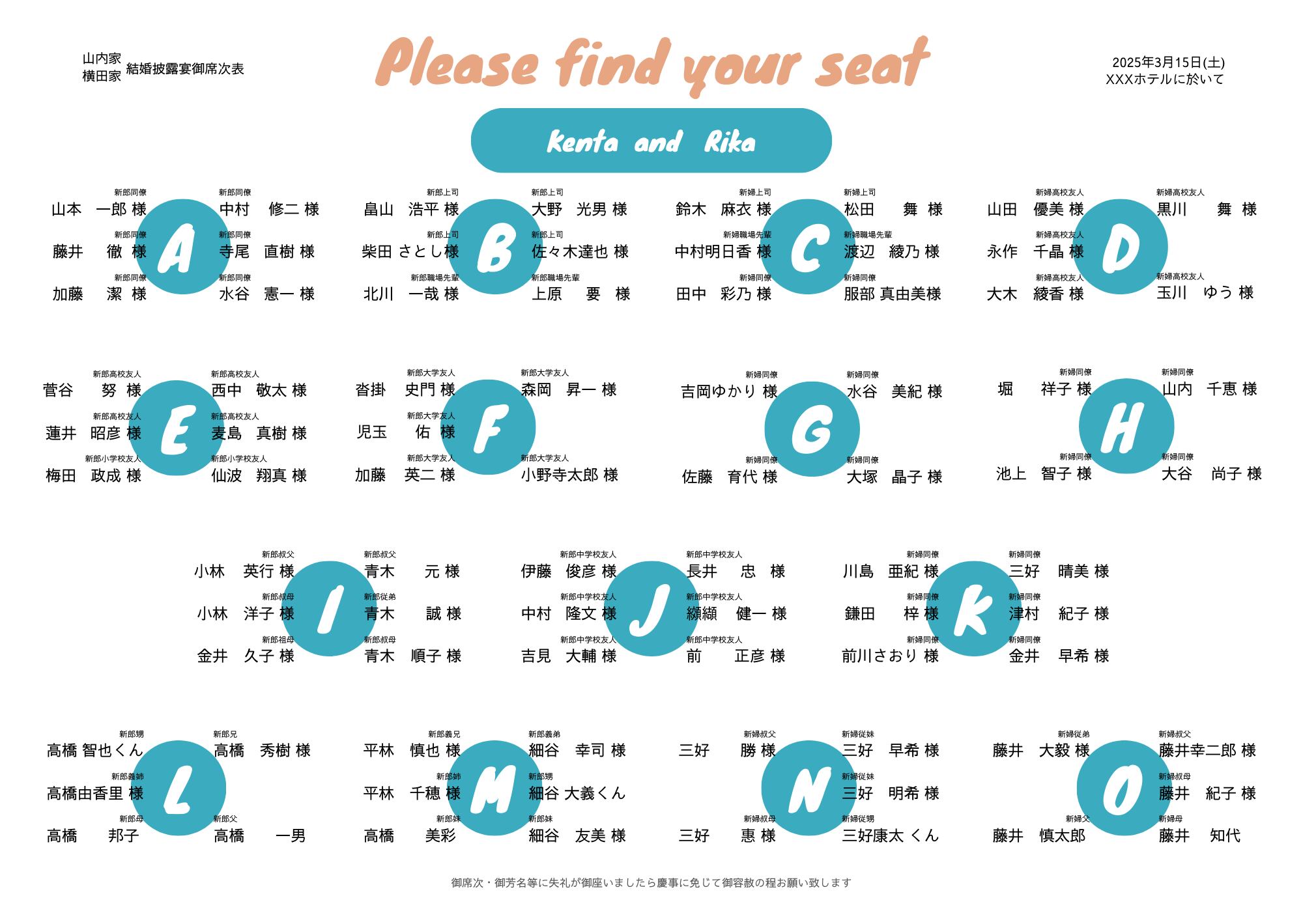Select table I circle icon
Viewport: 1303px width, 924px height.
click(x=330, y=608)
